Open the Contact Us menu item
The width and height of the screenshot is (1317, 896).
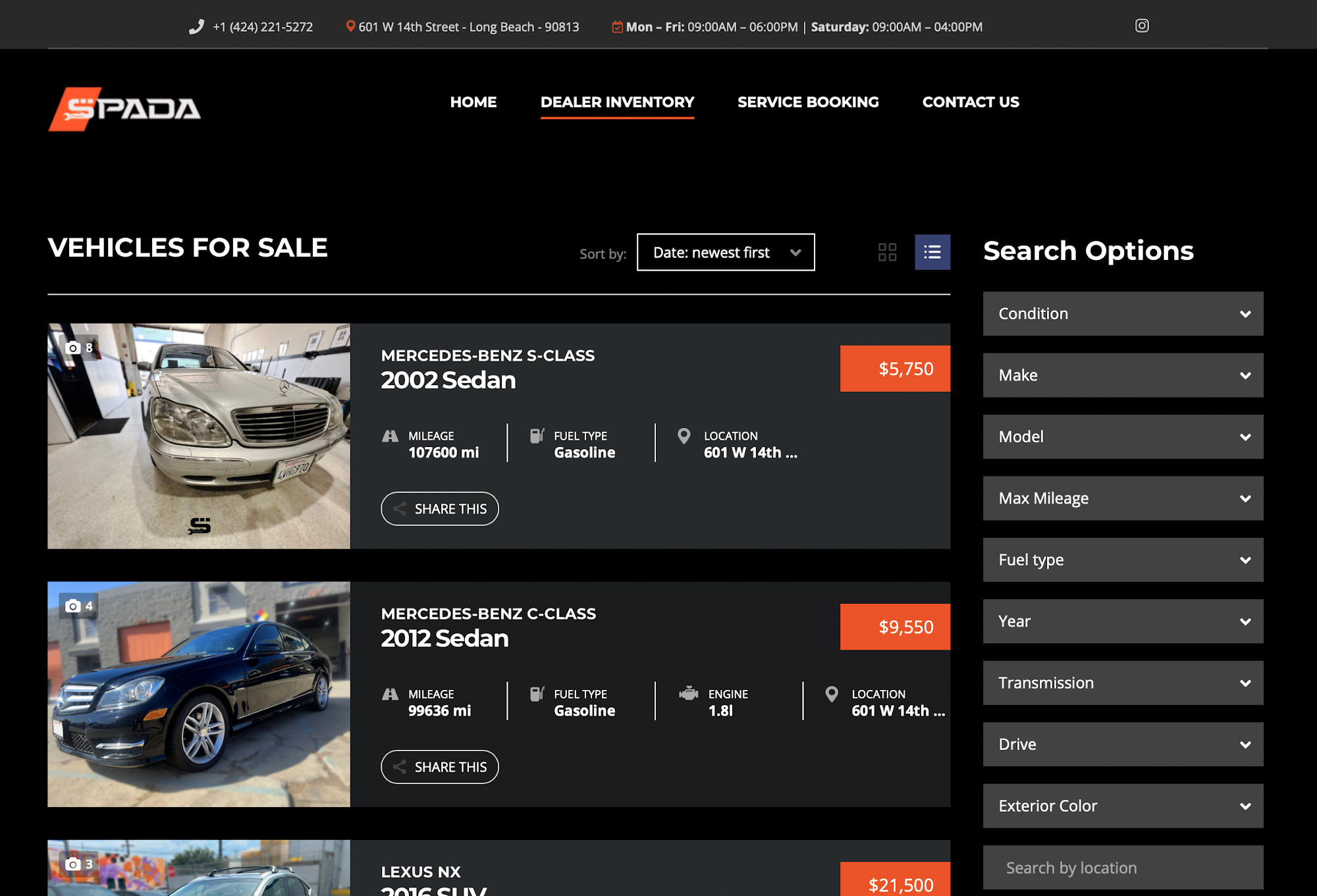(970, 102)
